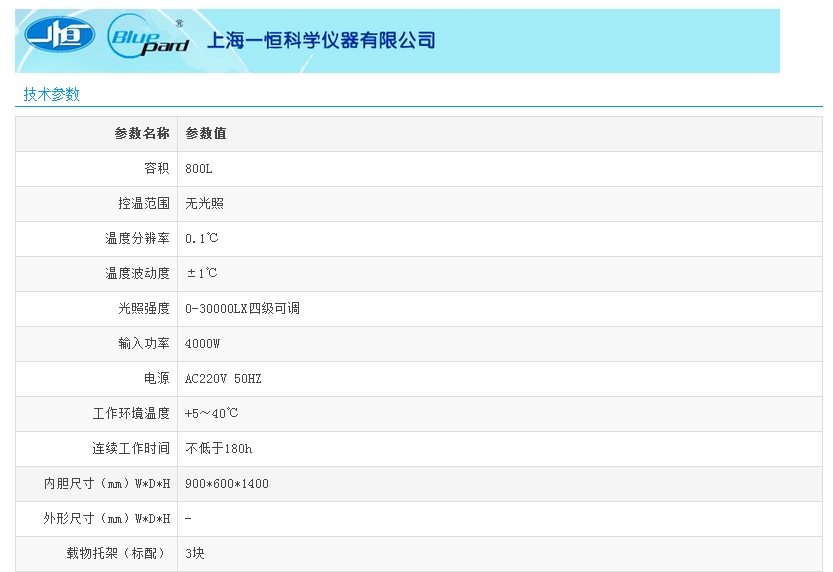
Task: Click the company name 上海一恒科学仪器有限公司
Action: point(321,40)
